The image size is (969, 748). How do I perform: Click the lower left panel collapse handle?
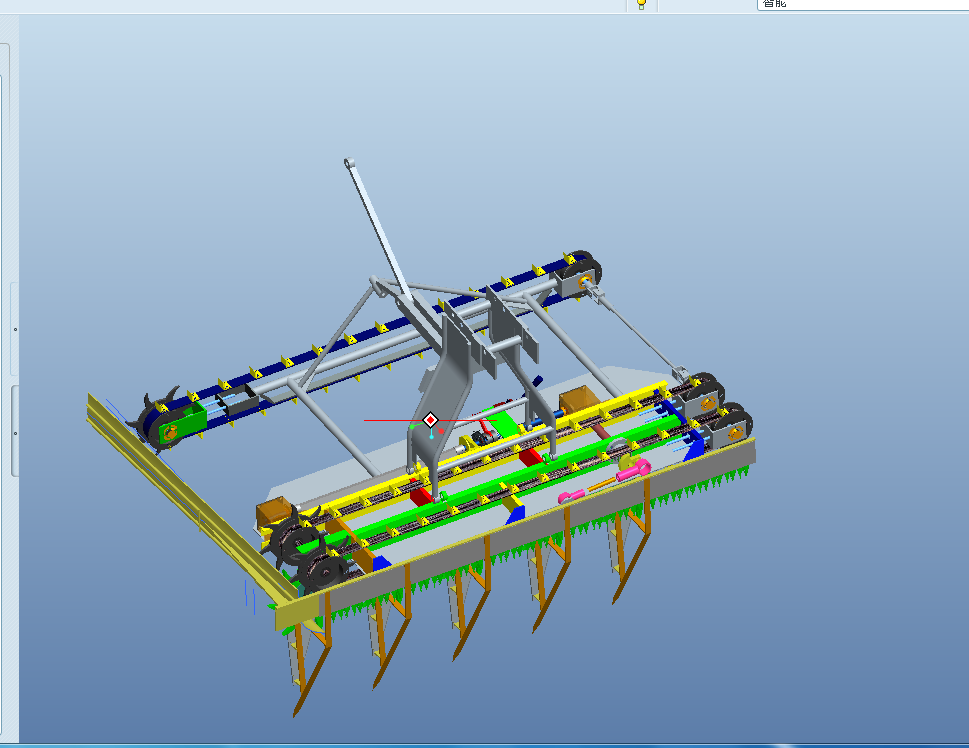click(x=15, y=431)
